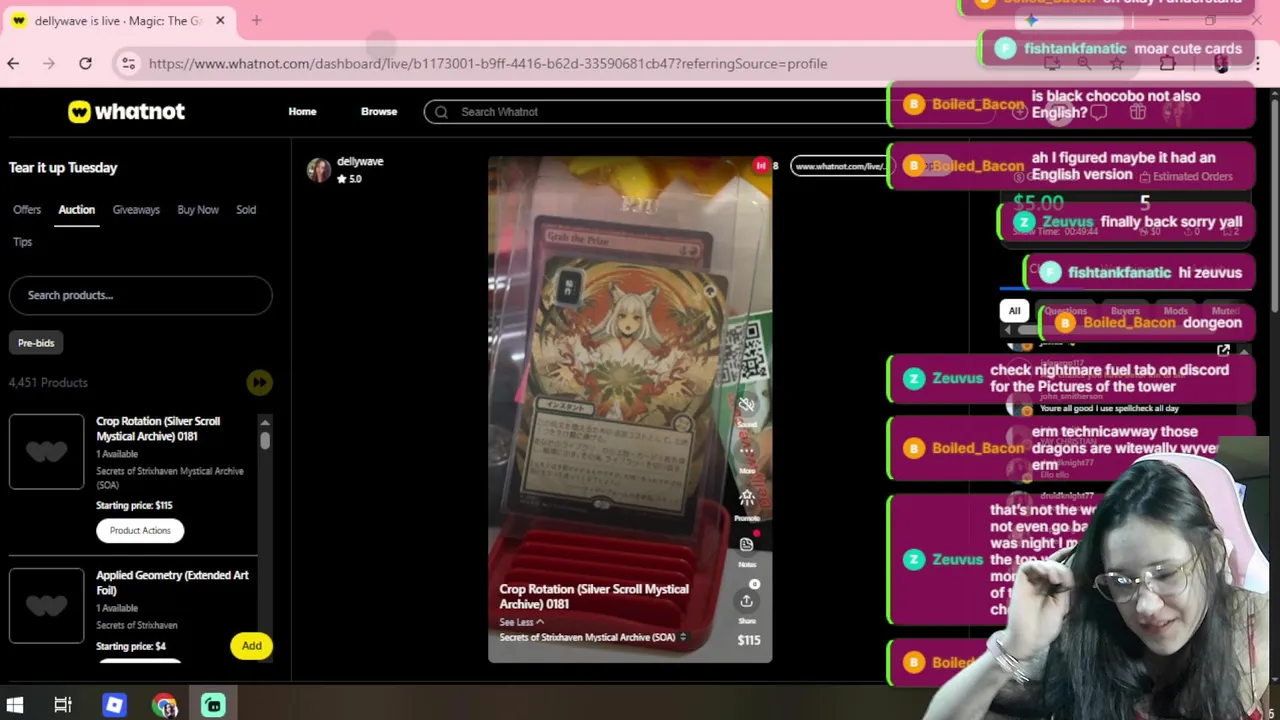Open a new browser tab
This screenshot has height=720, width=1280.
pyautogui.click(x=256, y=20)
